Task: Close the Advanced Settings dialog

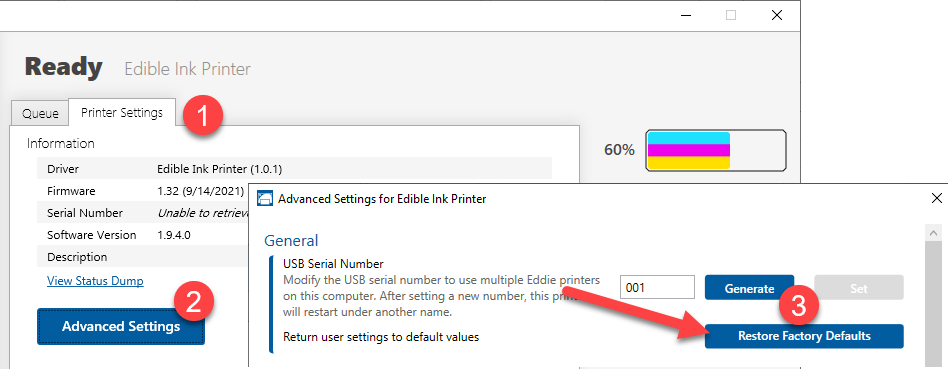Action: click(x=937, y=198)
